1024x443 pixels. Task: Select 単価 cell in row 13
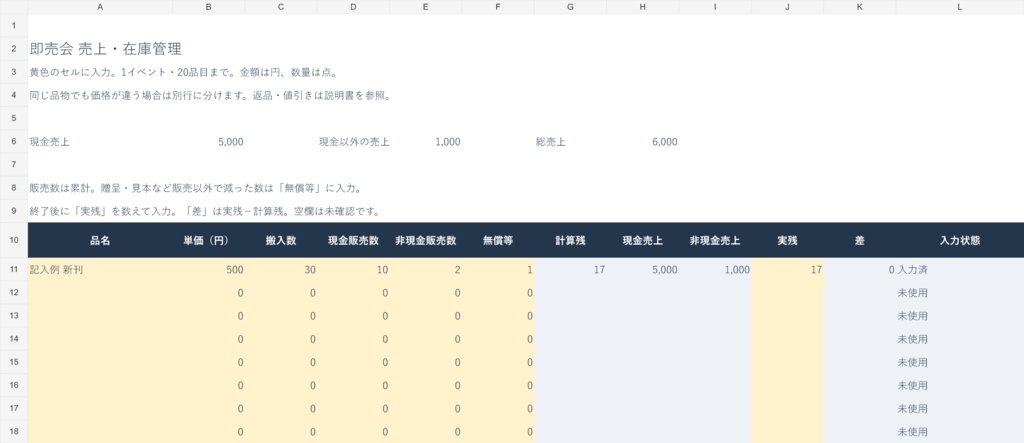[x=208, y=316]
